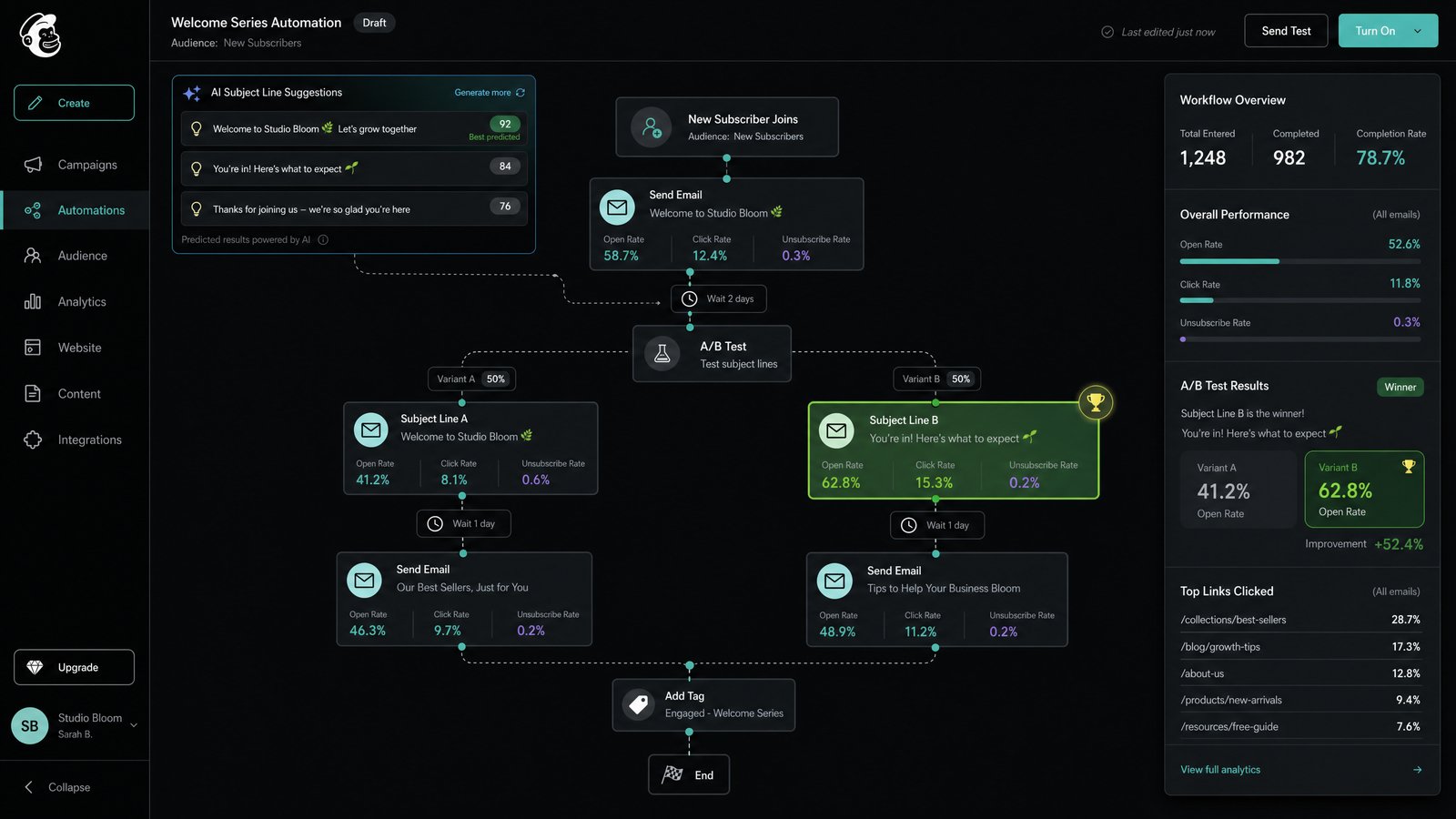Collapse the sidebar navigation
The image size is (1456, 819).
(x=58, y=787)
